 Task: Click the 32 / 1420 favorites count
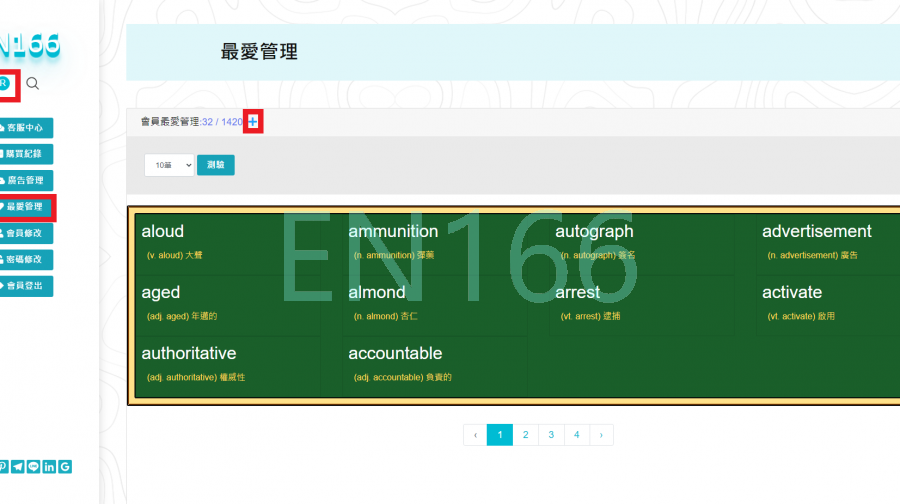(x=222, y=122)
